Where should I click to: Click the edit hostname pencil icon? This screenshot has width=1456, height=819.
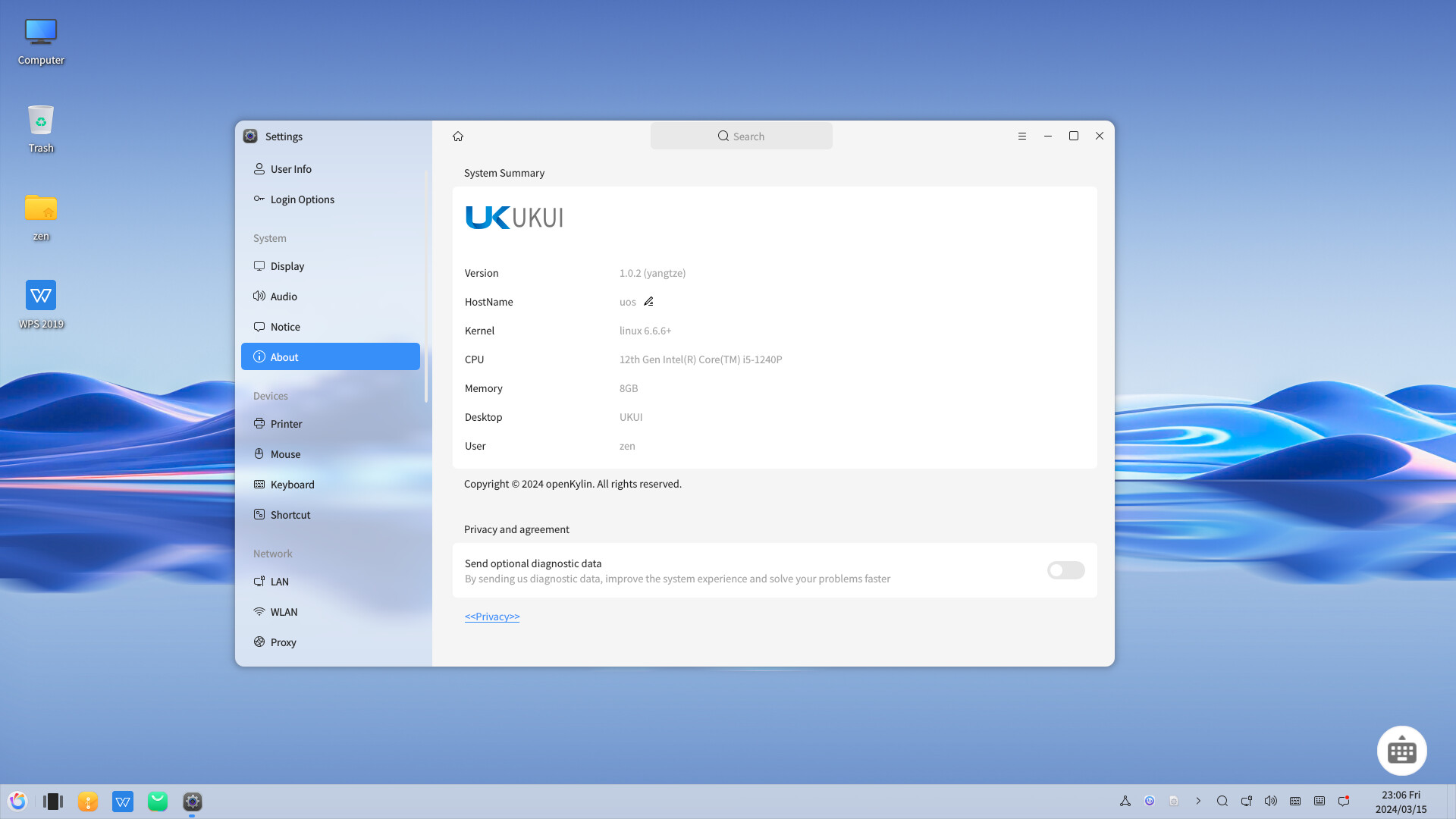point(648,302)
